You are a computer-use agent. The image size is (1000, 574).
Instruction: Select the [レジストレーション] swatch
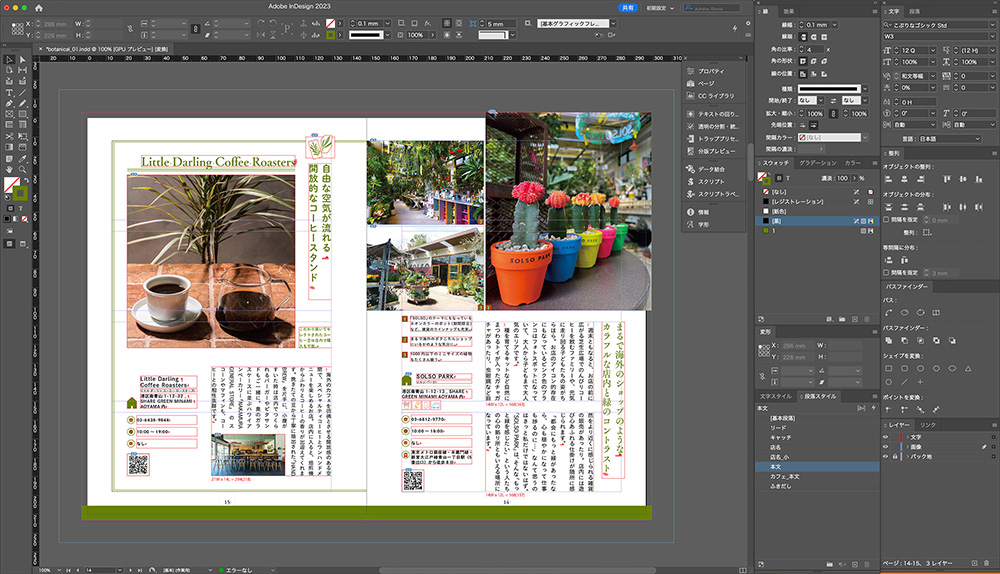coord(817,202)
